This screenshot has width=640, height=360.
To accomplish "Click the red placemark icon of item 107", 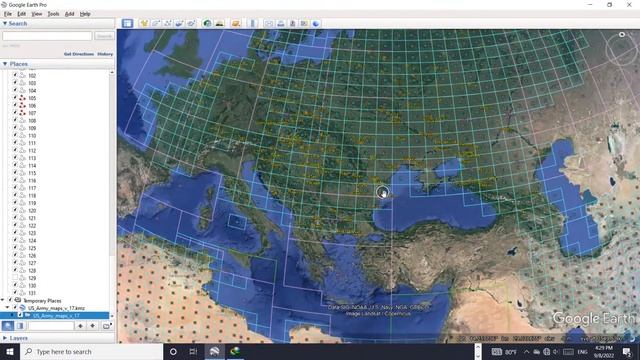I will pyautogui.click(x=22, y=113).
